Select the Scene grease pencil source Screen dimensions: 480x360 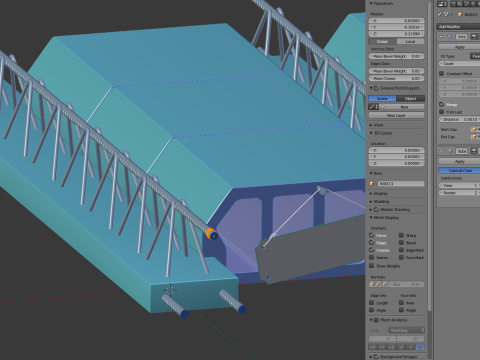coord(382,98)
